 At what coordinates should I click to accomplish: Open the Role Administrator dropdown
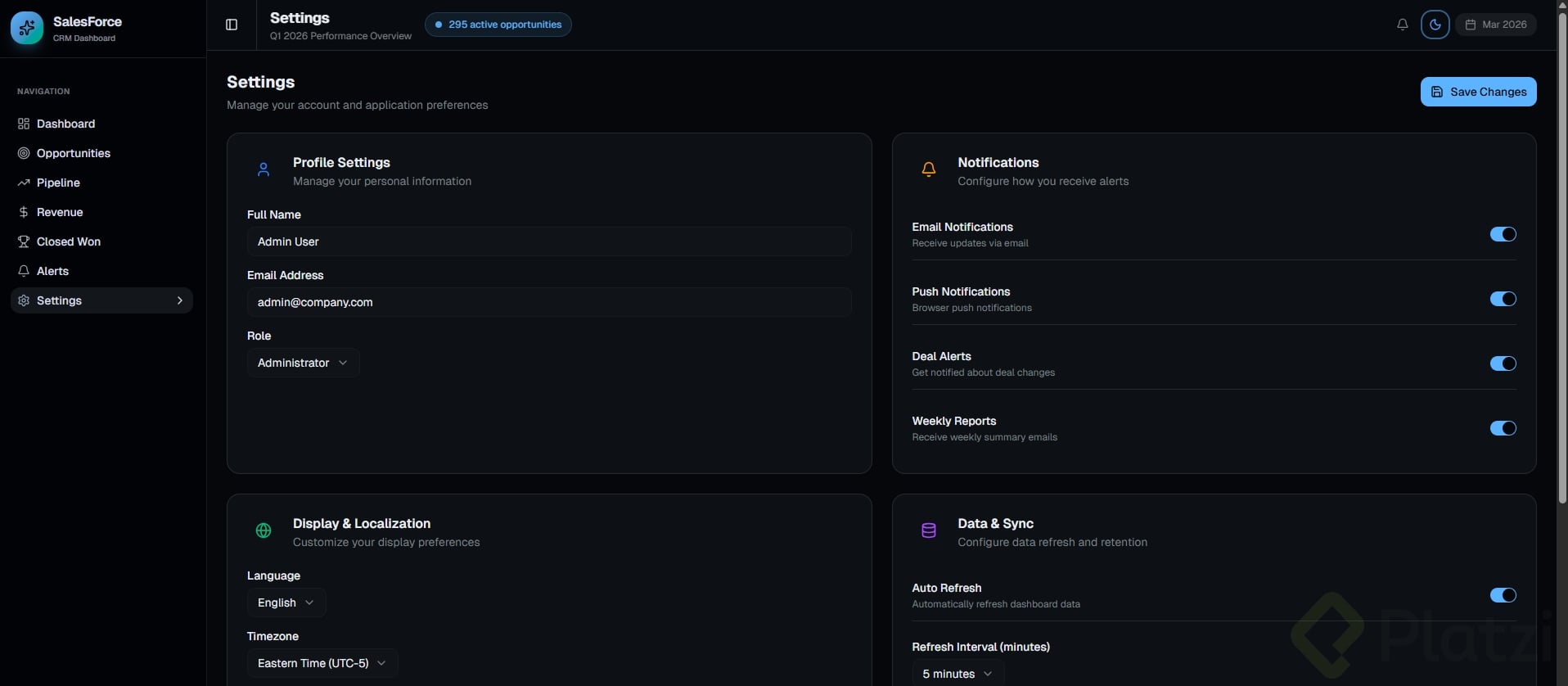[x=303, y=363]
